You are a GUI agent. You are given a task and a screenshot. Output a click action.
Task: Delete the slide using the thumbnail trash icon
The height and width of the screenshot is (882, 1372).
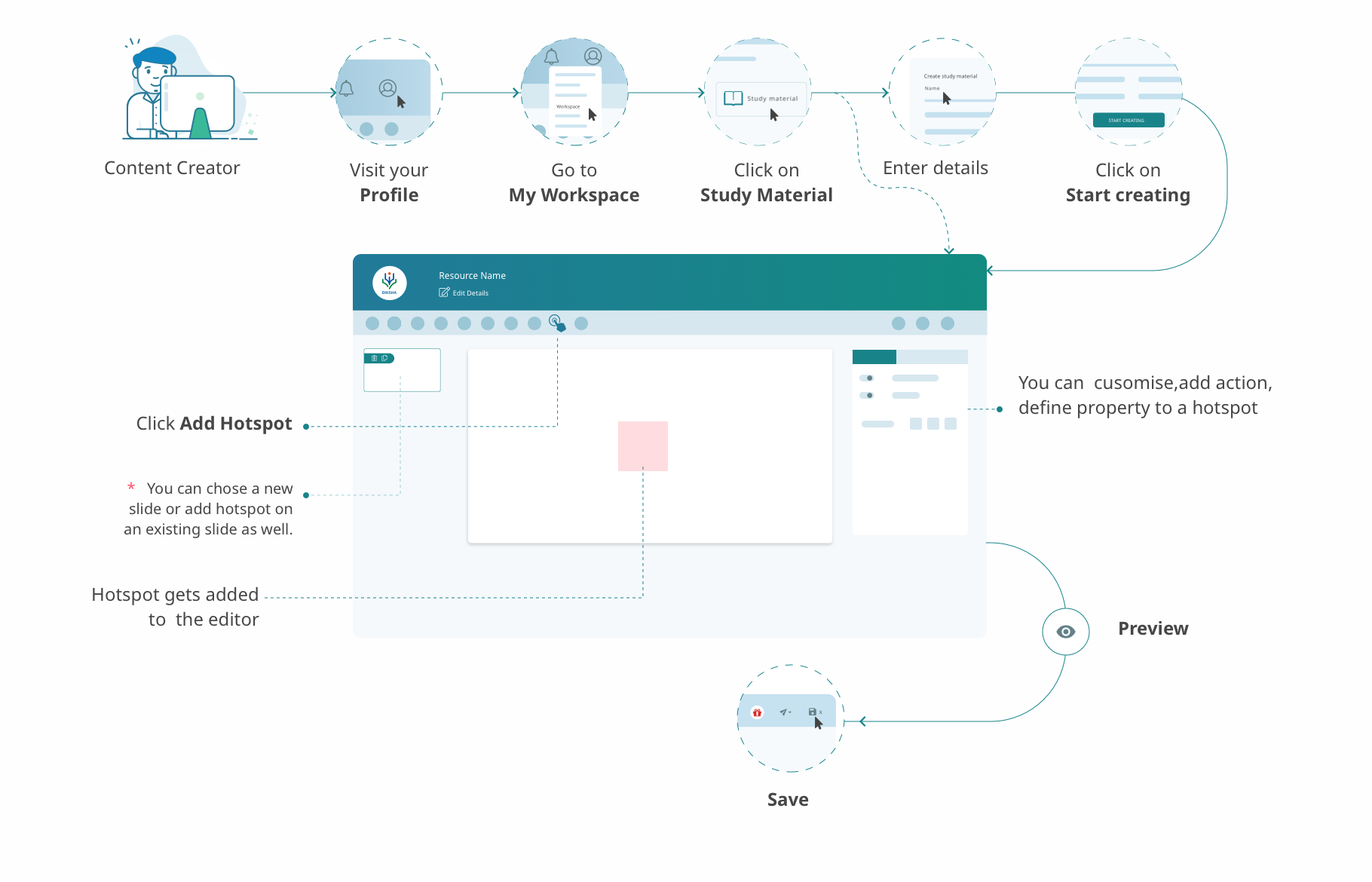(374, 358)
